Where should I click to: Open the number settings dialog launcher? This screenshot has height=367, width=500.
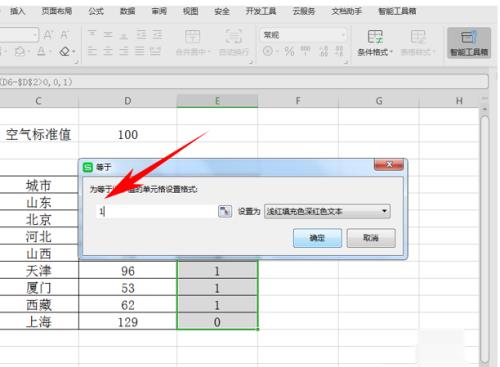click(x=346, y=62)
